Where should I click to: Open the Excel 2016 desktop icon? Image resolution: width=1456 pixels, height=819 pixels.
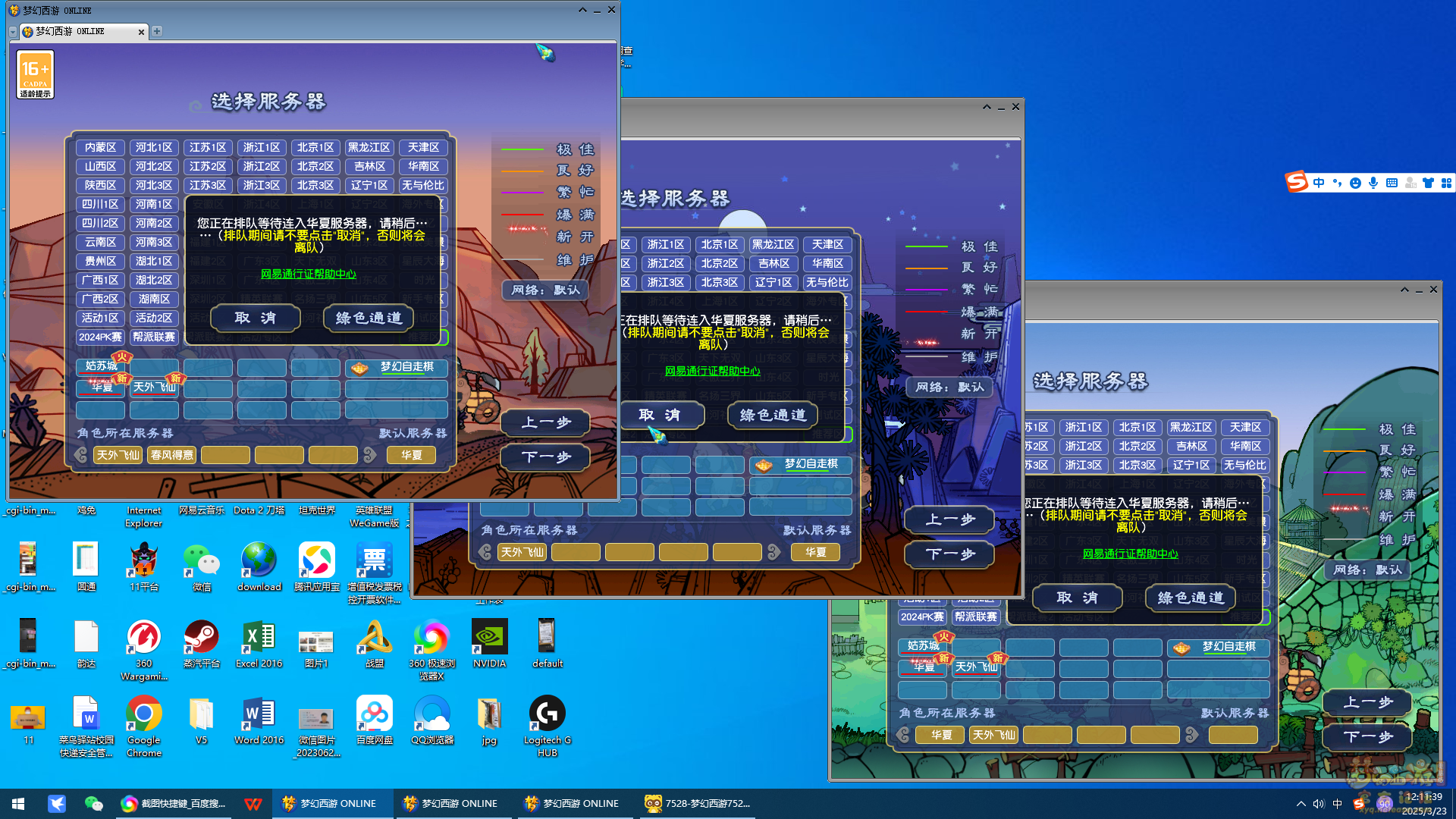coord(259,643)
